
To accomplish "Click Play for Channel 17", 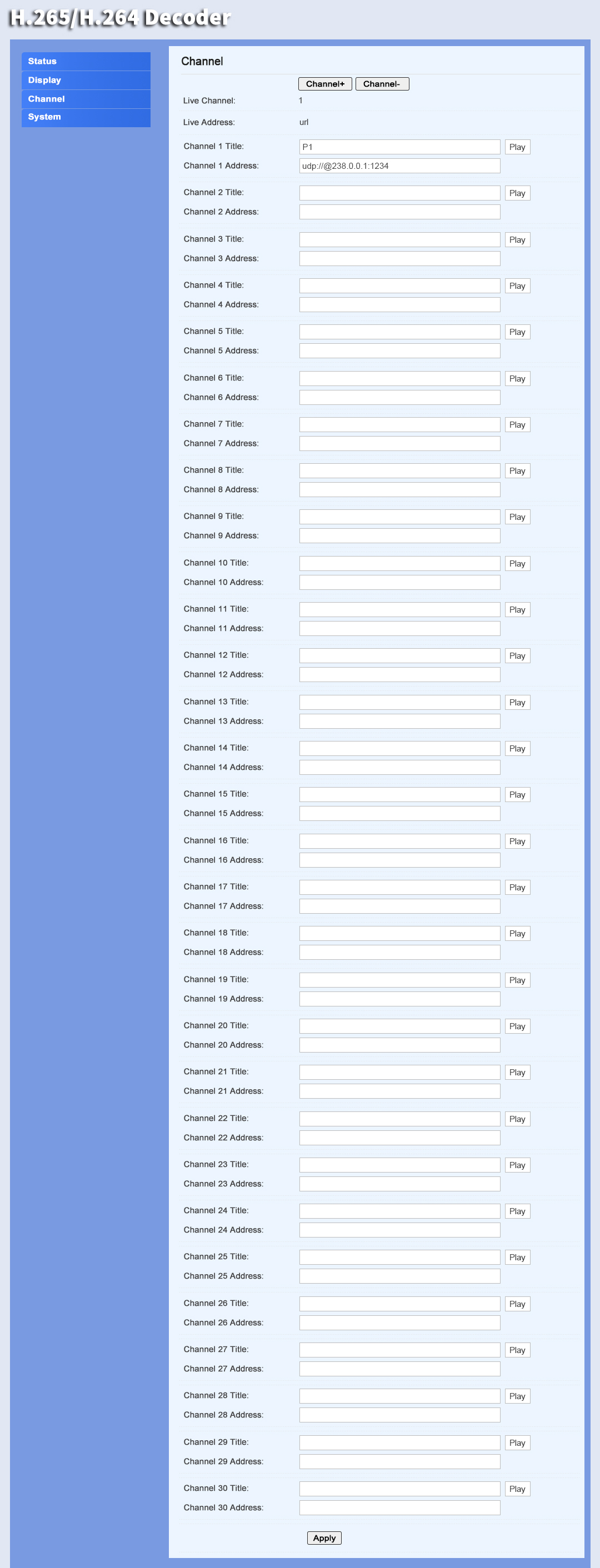I will tap(517, 888).
